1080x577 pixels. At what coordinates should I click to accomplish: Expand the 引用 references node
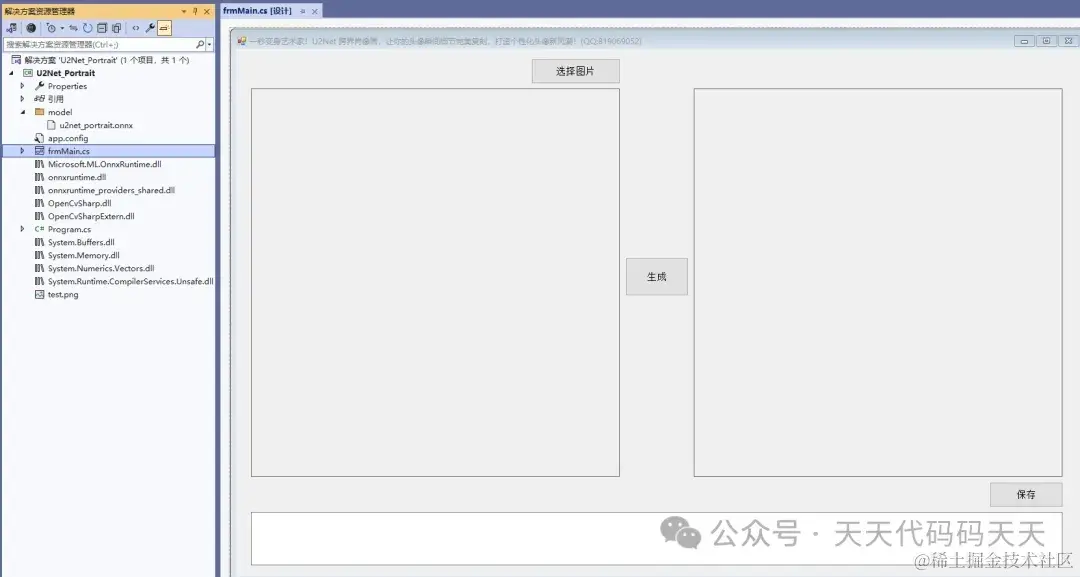pyautogui.click(x=22, y=98)
